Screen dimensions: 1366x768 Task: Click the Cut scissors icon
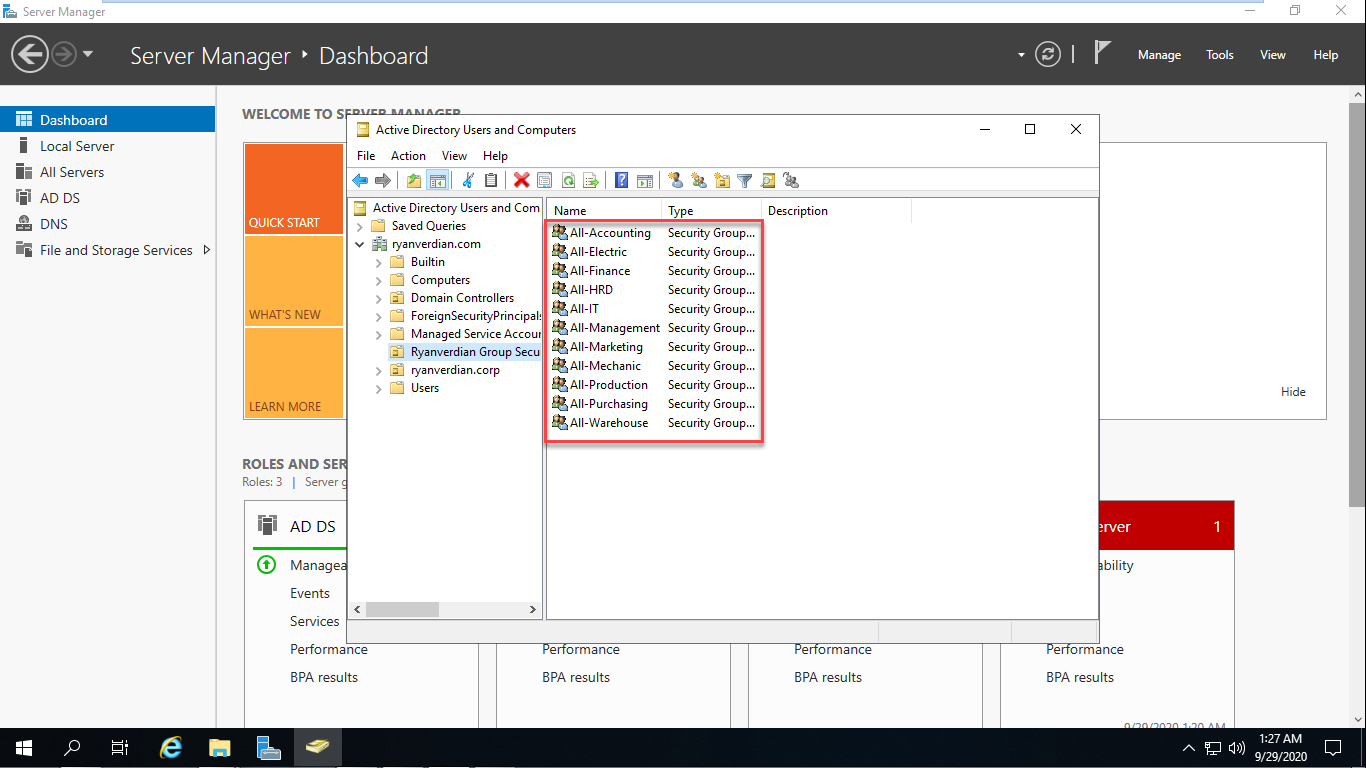point(467,181)
